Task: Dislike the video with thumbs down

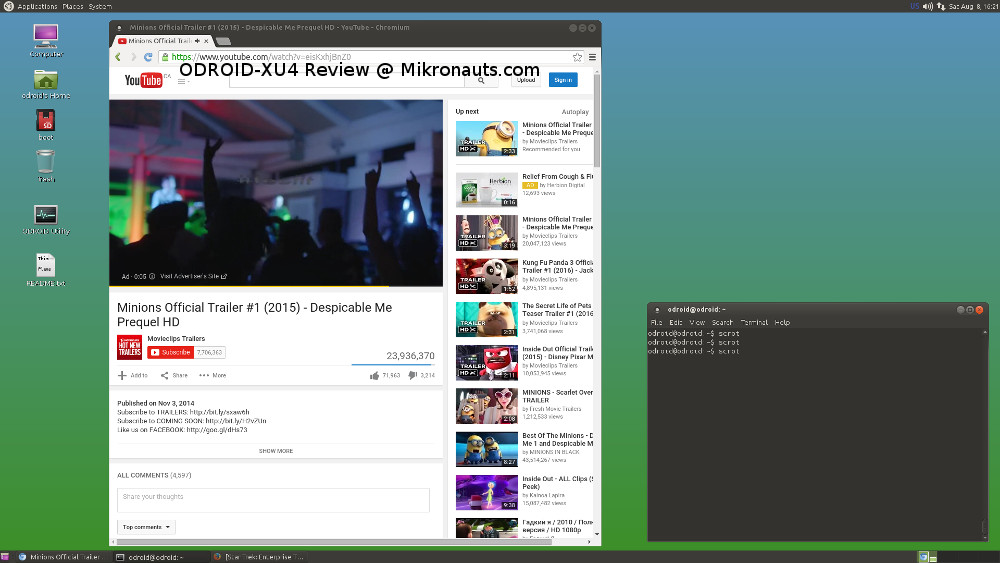Action: pos(412,376)
